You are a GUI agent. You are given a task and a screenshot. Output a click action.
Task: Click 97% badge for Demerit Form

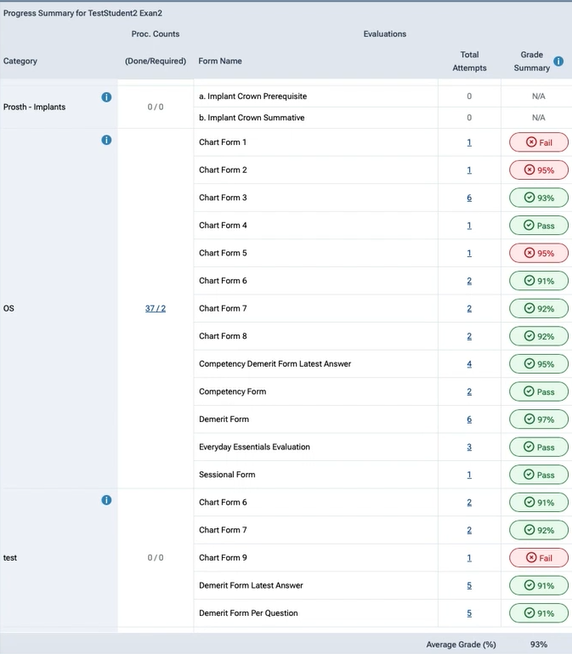point(539,419)
